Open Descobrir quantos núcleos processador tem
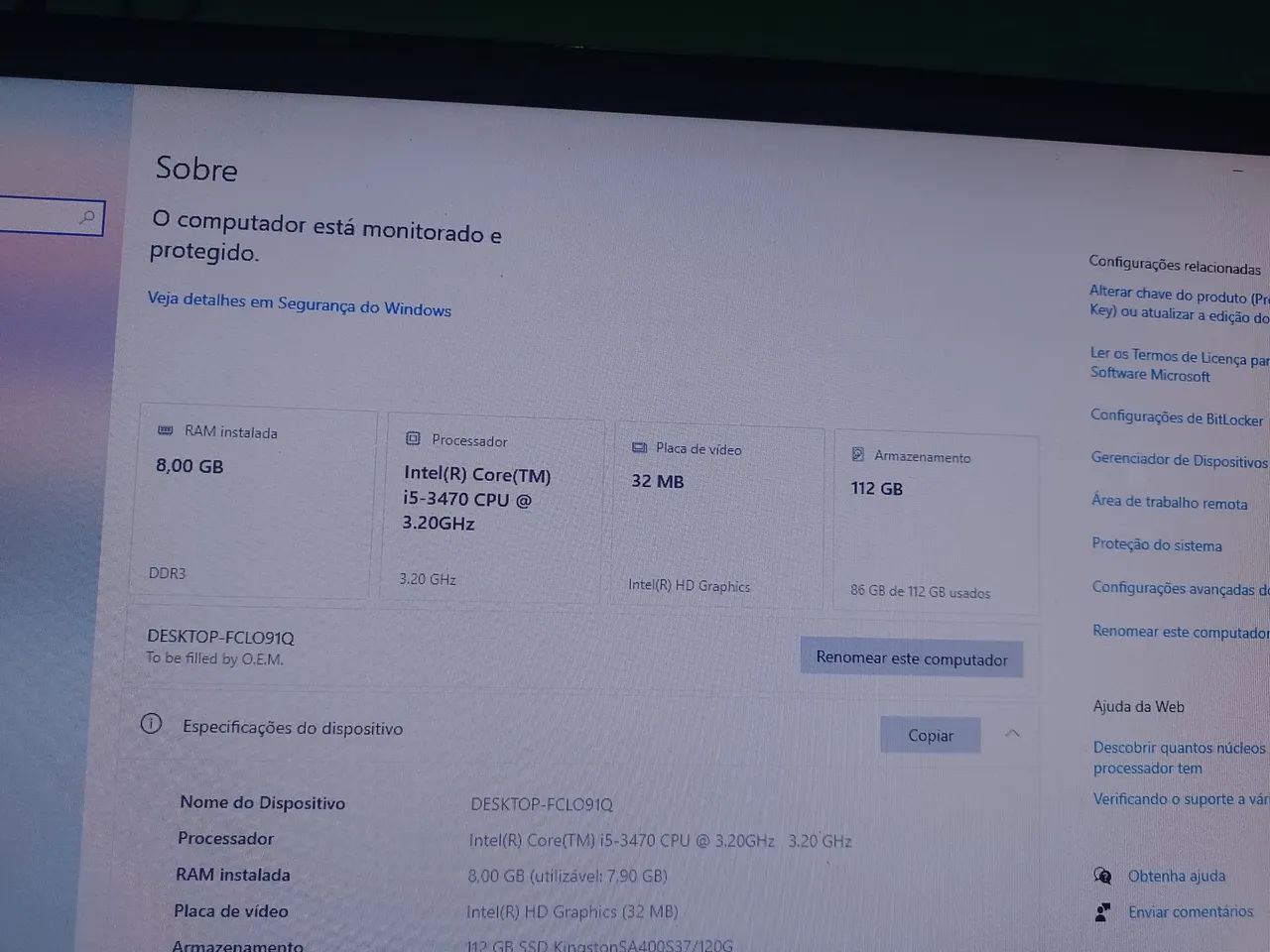This screenshot has width=1270, height=952. coord(1180,758)
